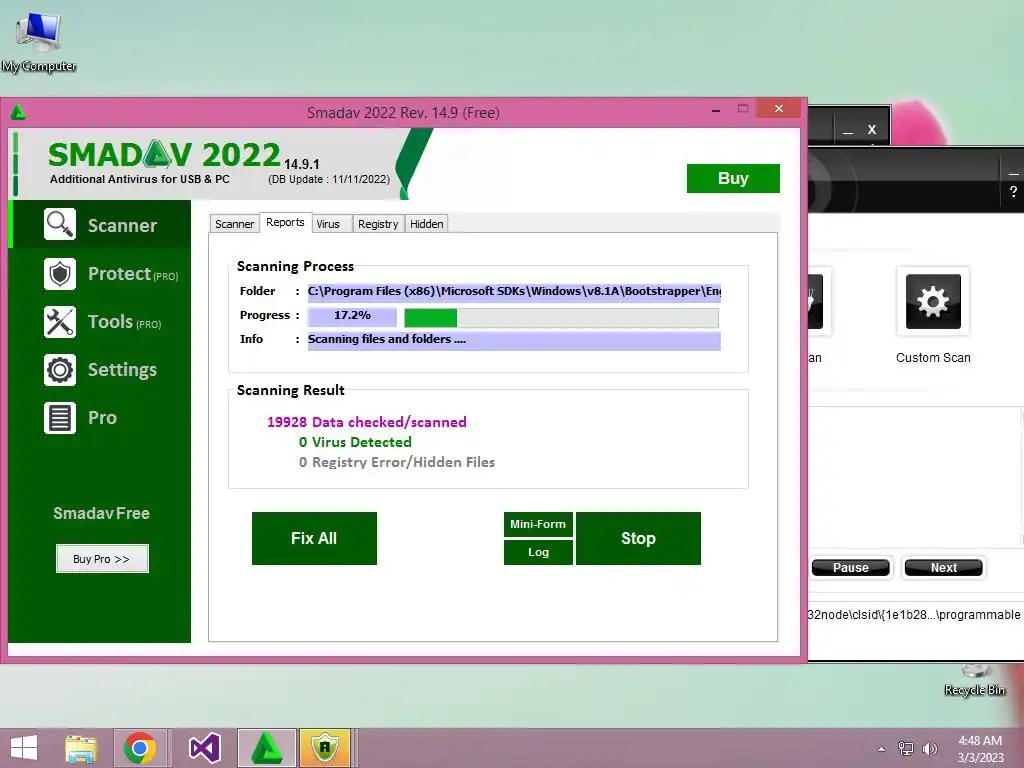Open the Hidden tab

tap(426, 224)
